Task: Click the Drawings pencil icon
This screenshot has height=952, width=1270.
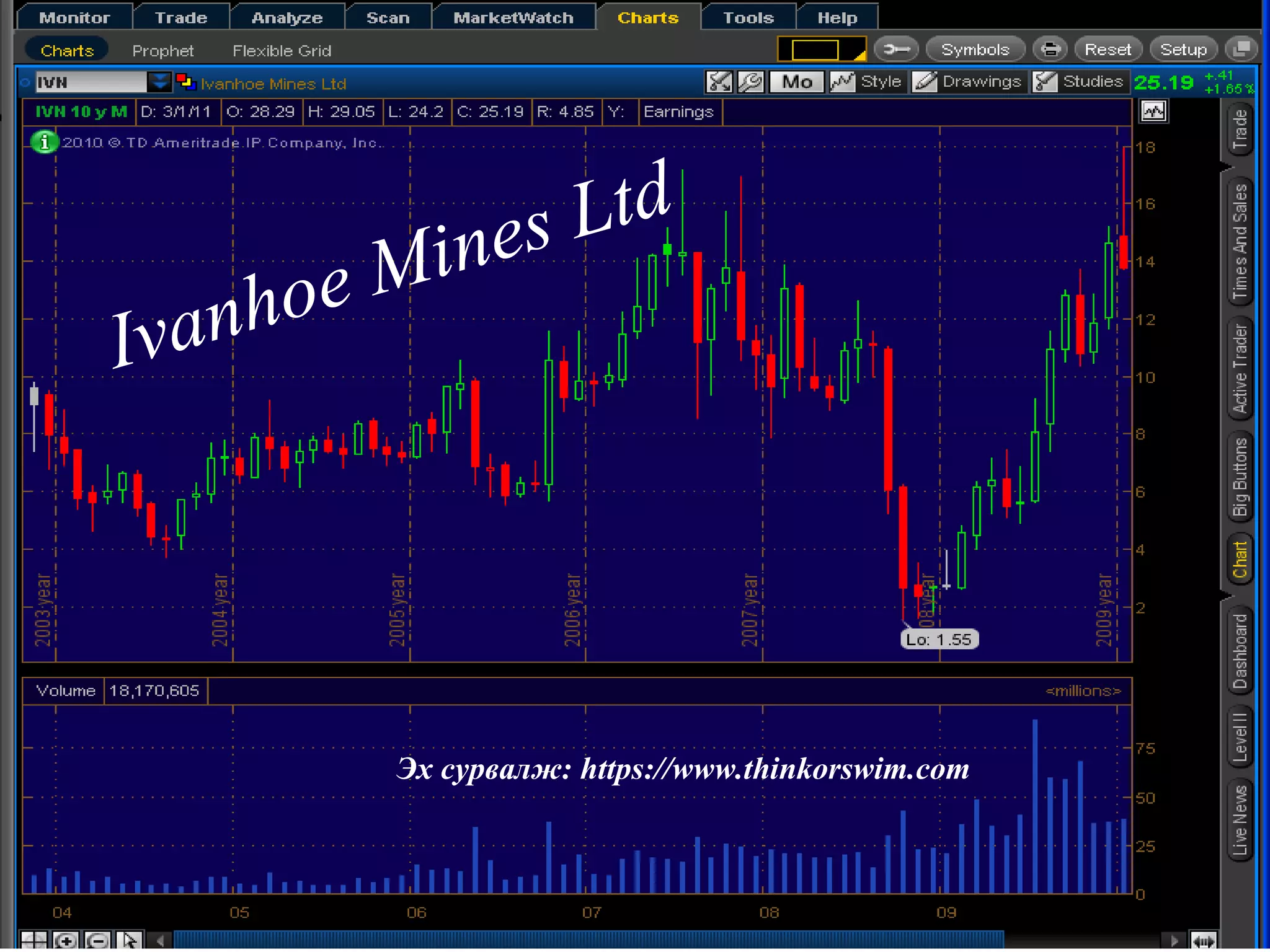Action: click(925, 81)
